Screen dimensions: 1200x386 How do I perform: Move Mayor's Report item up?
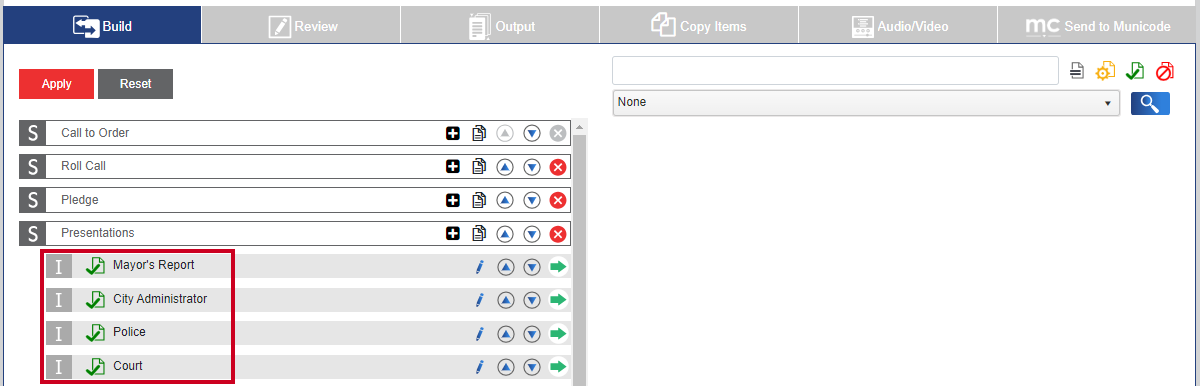pyautogui.click(x=505, y=267)
